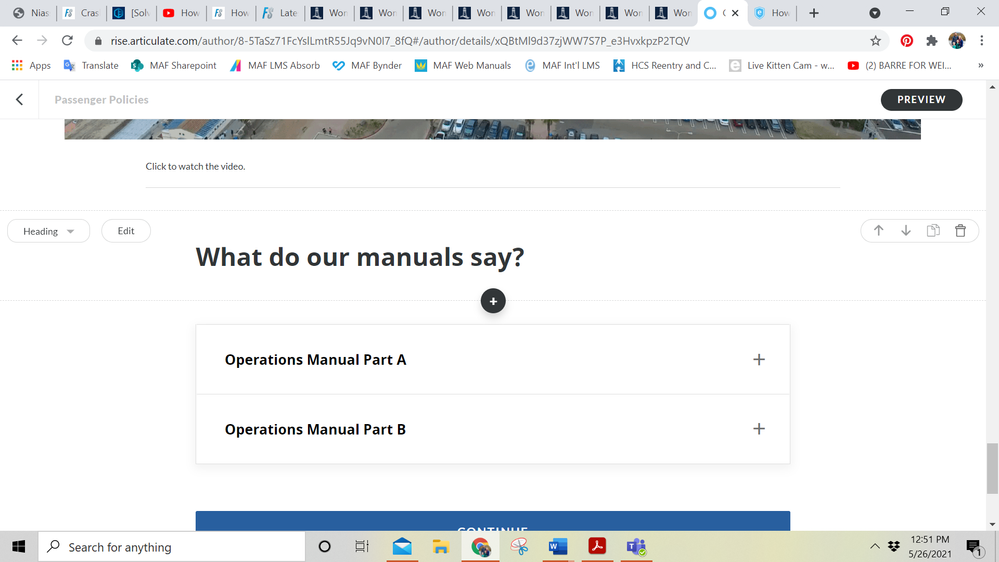Show hidden system tray icons

click(x=875, y=547)
